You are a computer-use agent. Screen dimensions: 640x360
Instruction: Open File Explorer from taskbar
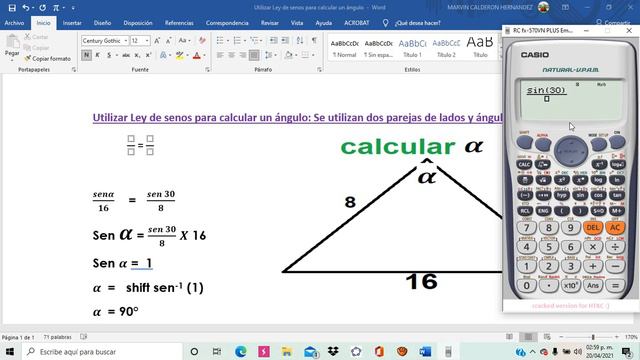[x=287, y=352]
